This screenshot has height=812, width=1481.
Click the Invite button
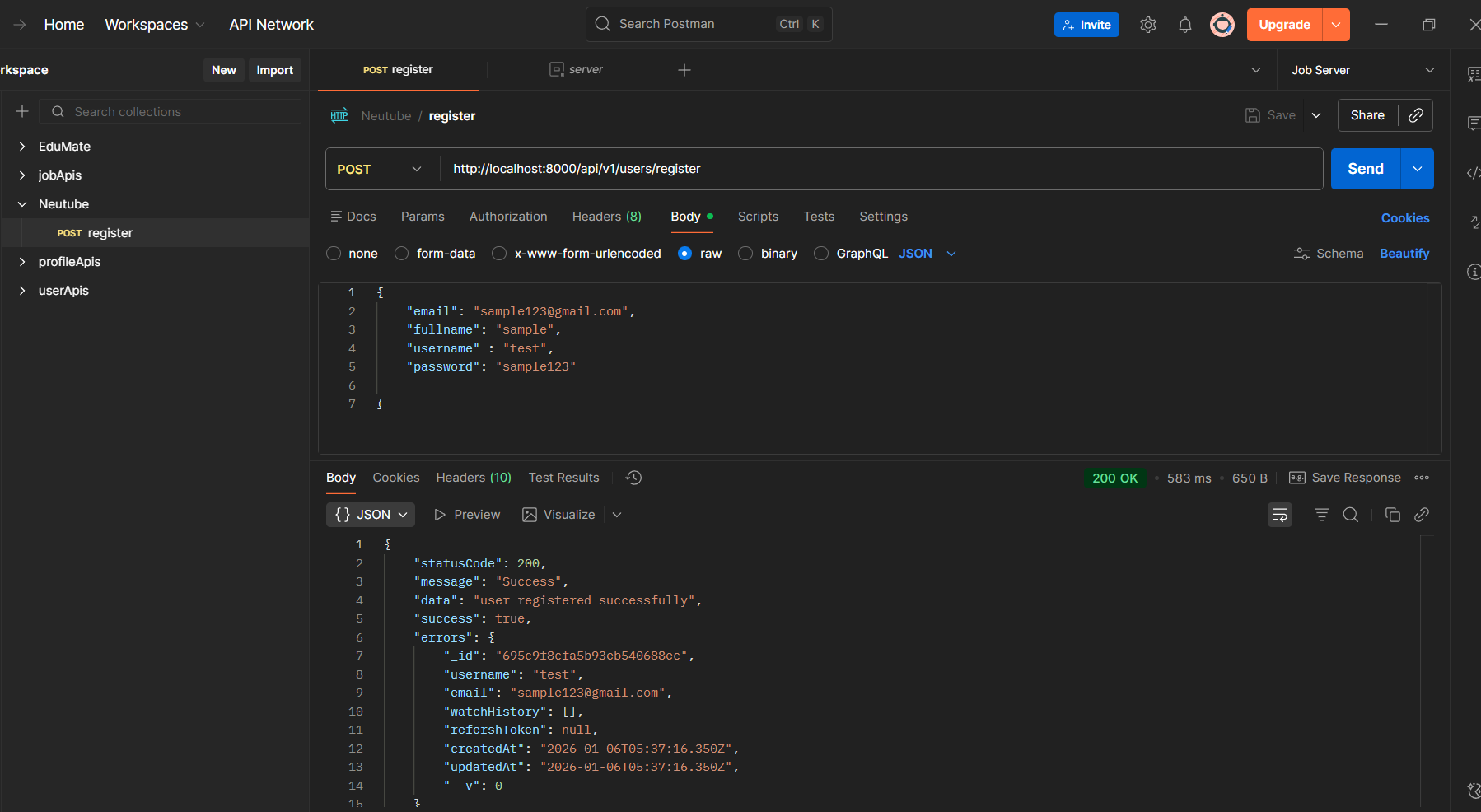(x=1086, y=25)
